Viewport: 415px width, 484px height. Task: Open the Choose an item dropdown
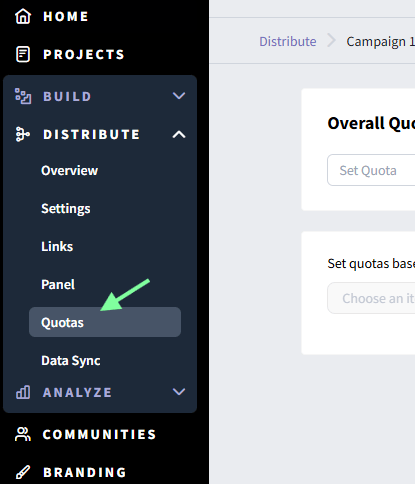click(371, 298)
